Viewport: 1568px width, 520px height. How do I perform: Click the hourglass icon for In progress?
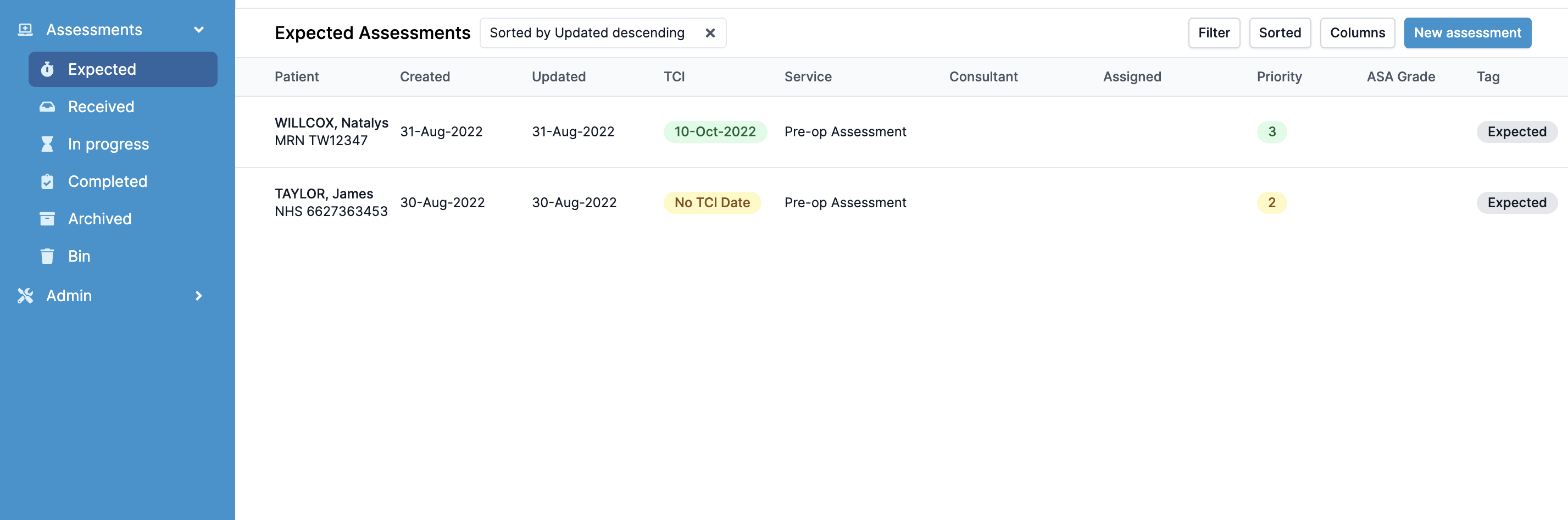click(47, 145)
